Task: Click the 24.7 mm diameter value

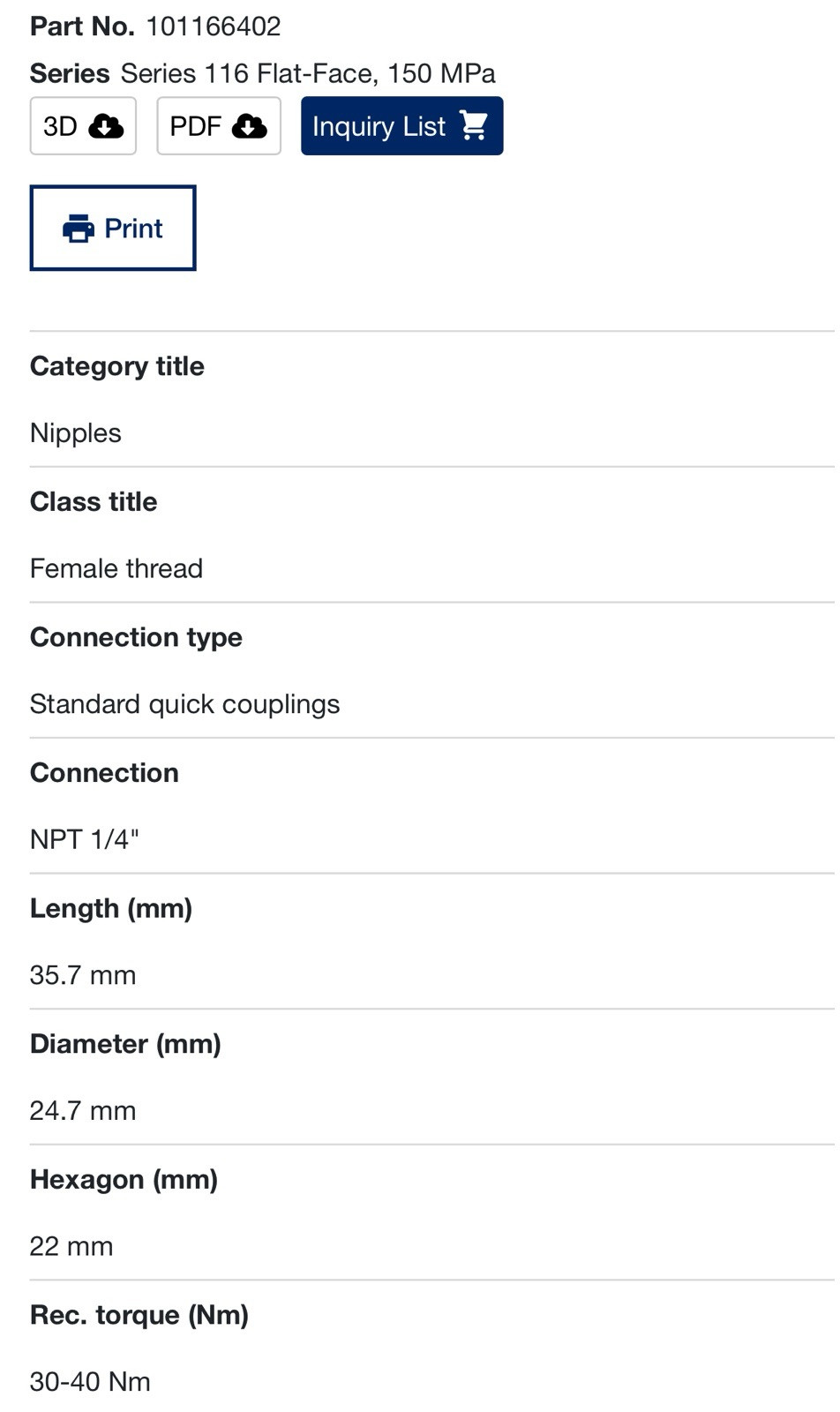Action: pos(83,1110)
